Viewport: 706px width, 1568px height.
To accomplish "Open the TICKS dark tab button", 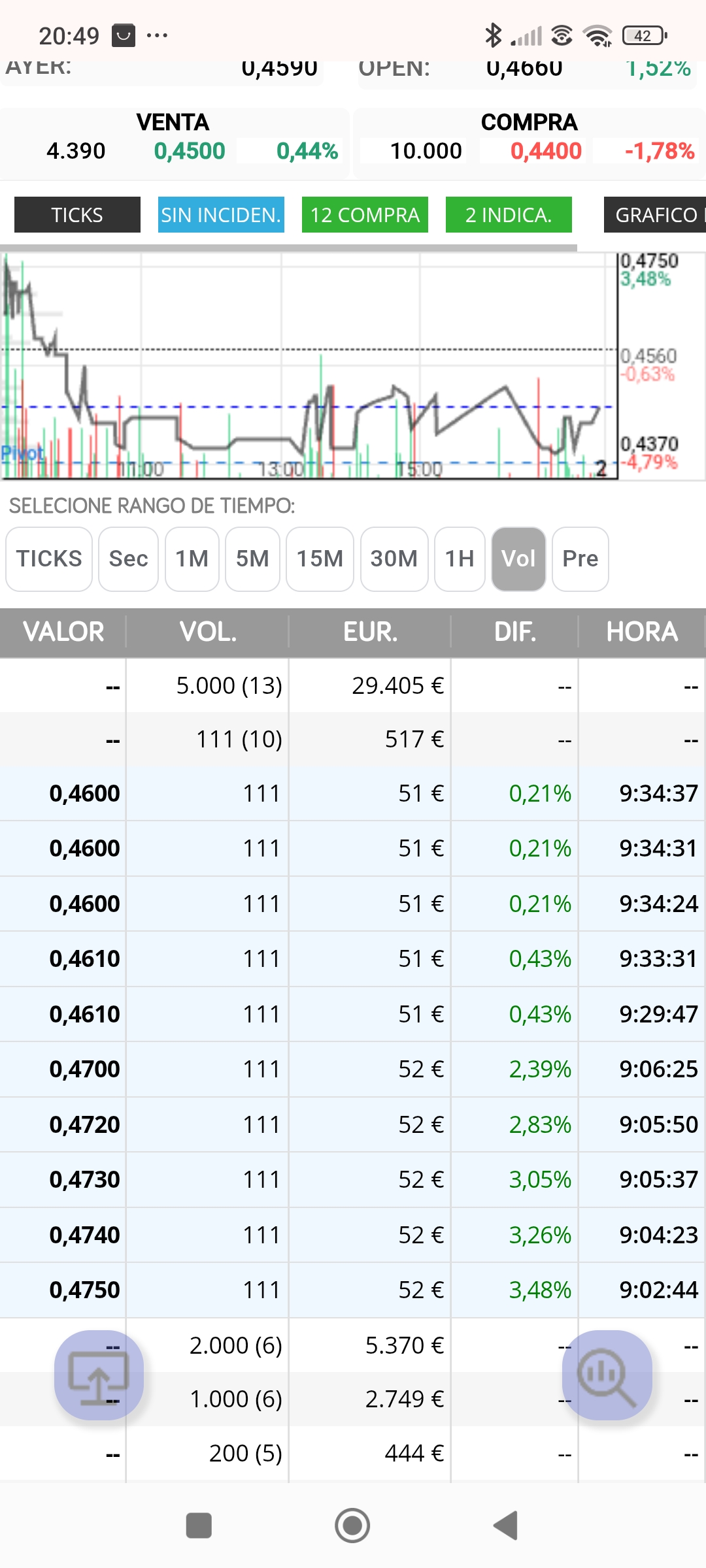I will (x=77, y=214).
